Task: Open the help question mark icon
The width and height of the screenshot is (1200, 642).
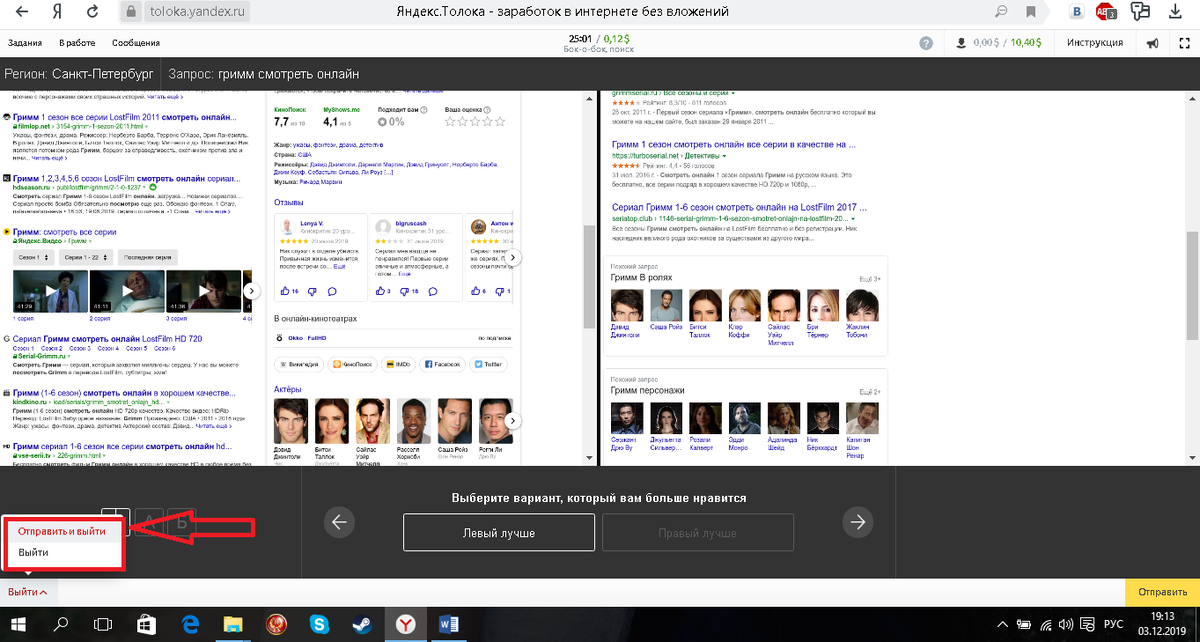Action: 926,43
